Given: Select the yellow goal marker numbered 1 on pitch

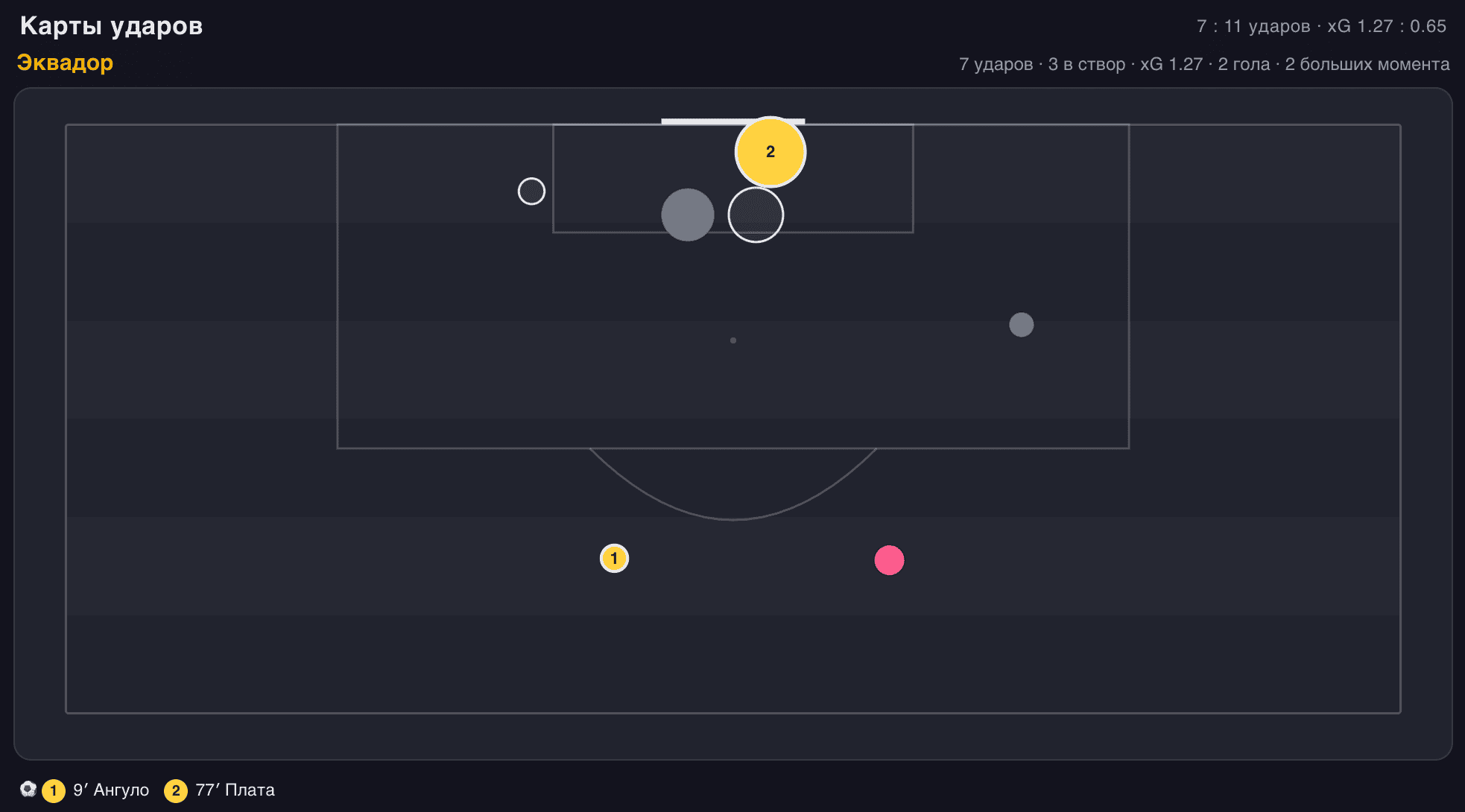Looking at the screenshot, I should click(614, 558).
